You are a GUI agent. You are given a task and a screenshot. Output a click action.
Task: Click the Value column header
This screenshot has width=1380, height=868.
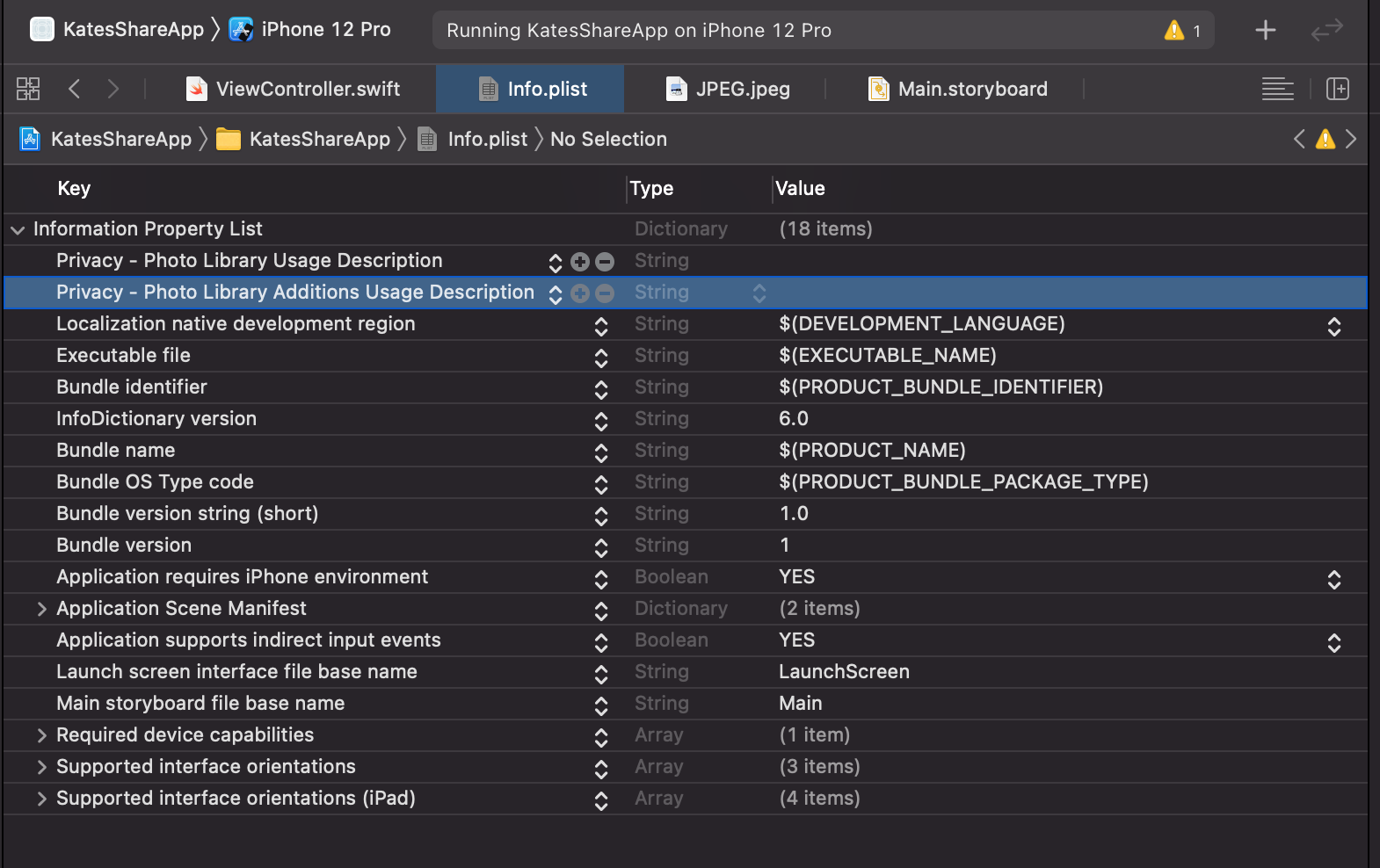pos(800,188)
